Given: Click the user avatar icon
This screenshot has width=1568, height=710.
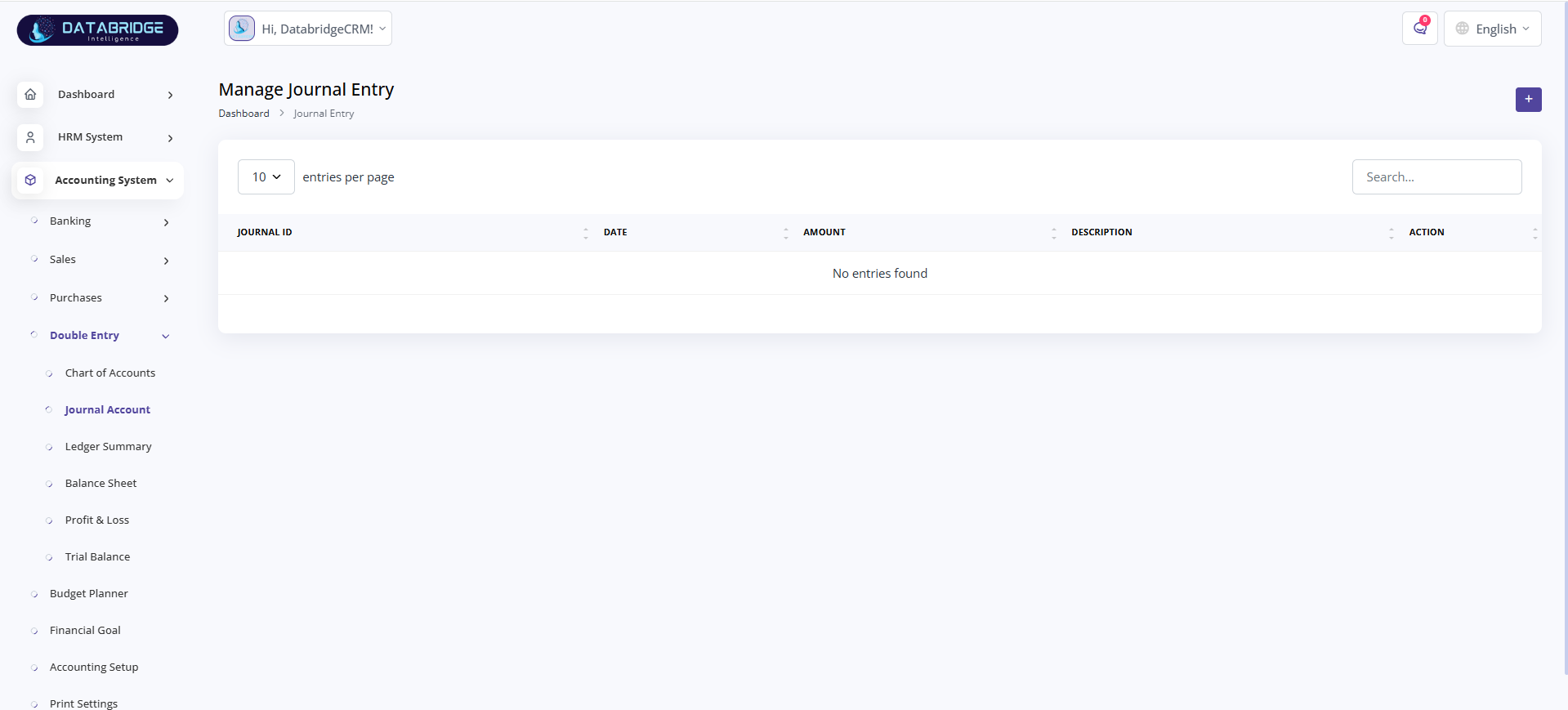Looking at the screenshot, I should pos(242,29).
